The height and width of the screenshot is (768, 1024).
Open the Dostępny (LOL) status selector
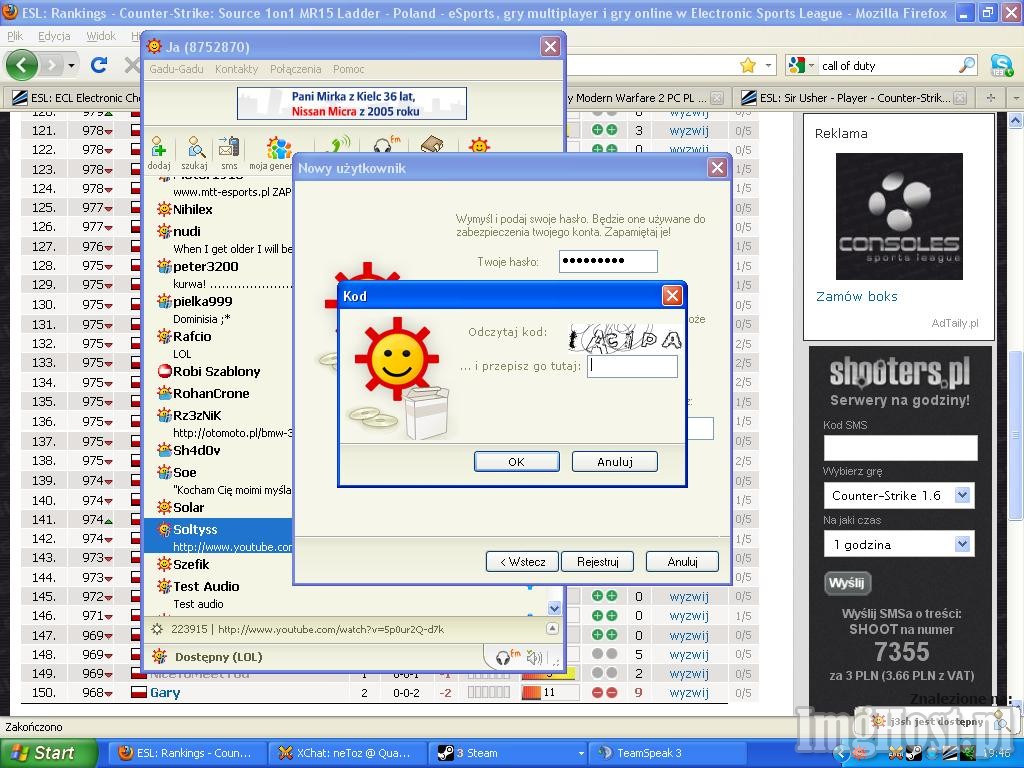click(218, 657)
